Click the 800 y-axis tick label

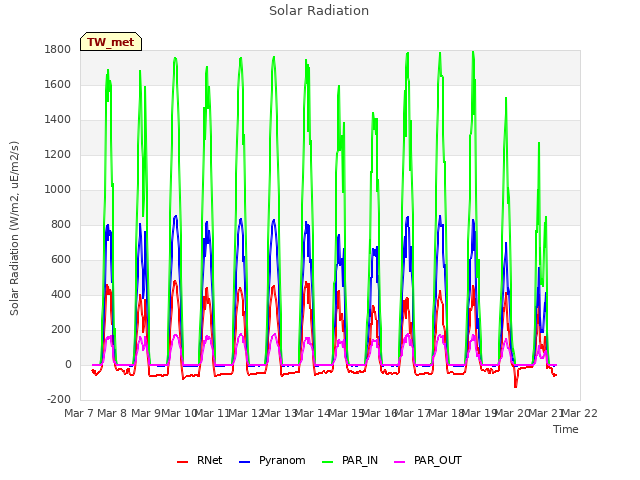tap(61, 224)
